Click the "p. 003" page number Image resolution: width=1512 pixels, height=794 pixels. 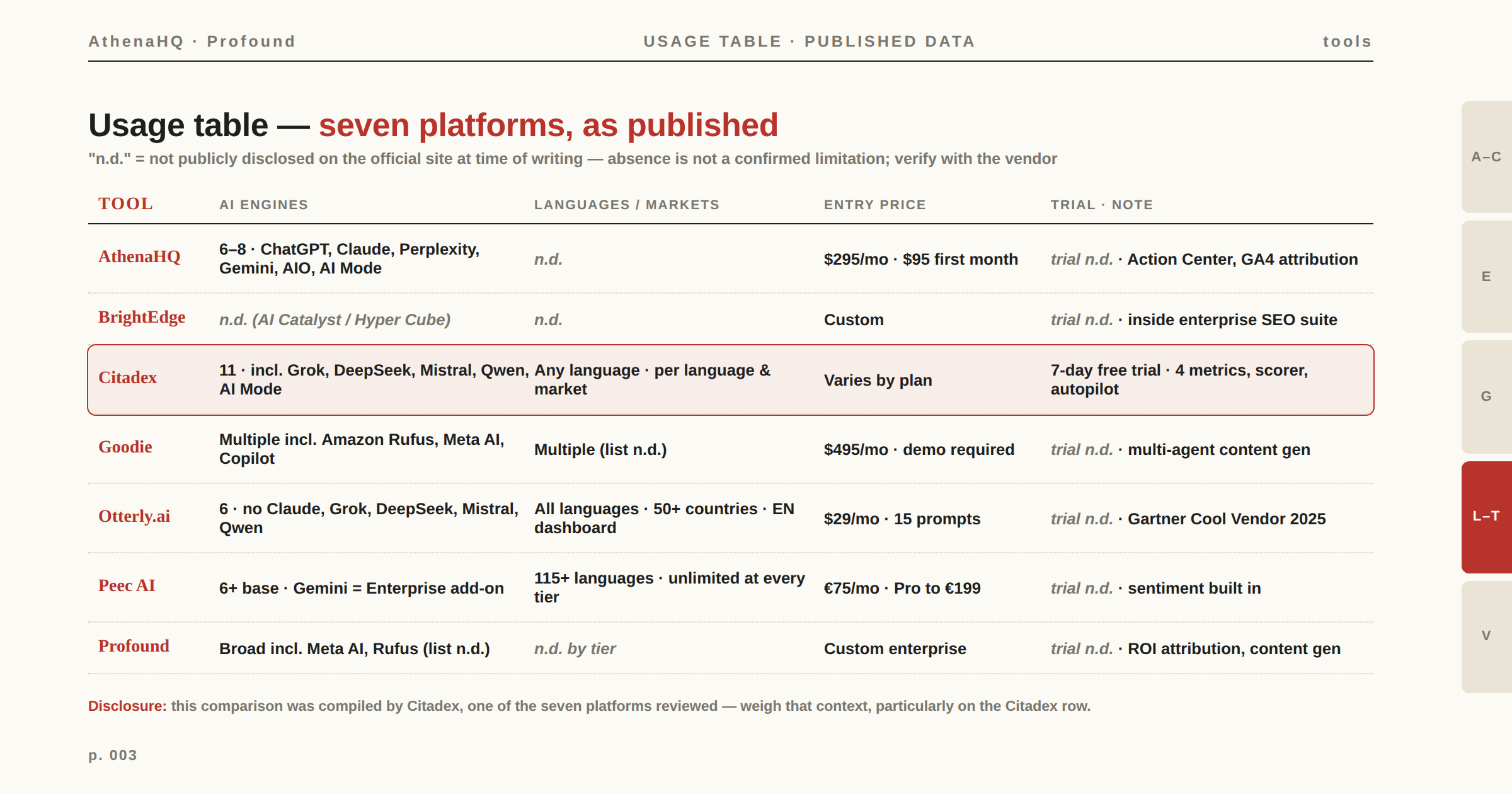coord(113,755)
